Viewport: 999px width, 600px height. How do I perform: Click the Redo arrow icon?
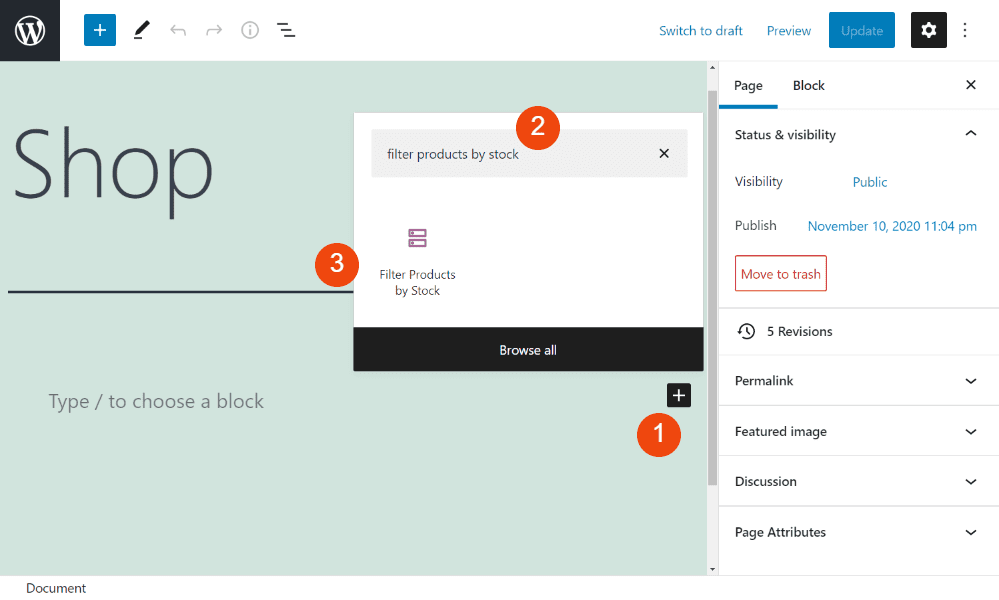click(x=213, y=30)
